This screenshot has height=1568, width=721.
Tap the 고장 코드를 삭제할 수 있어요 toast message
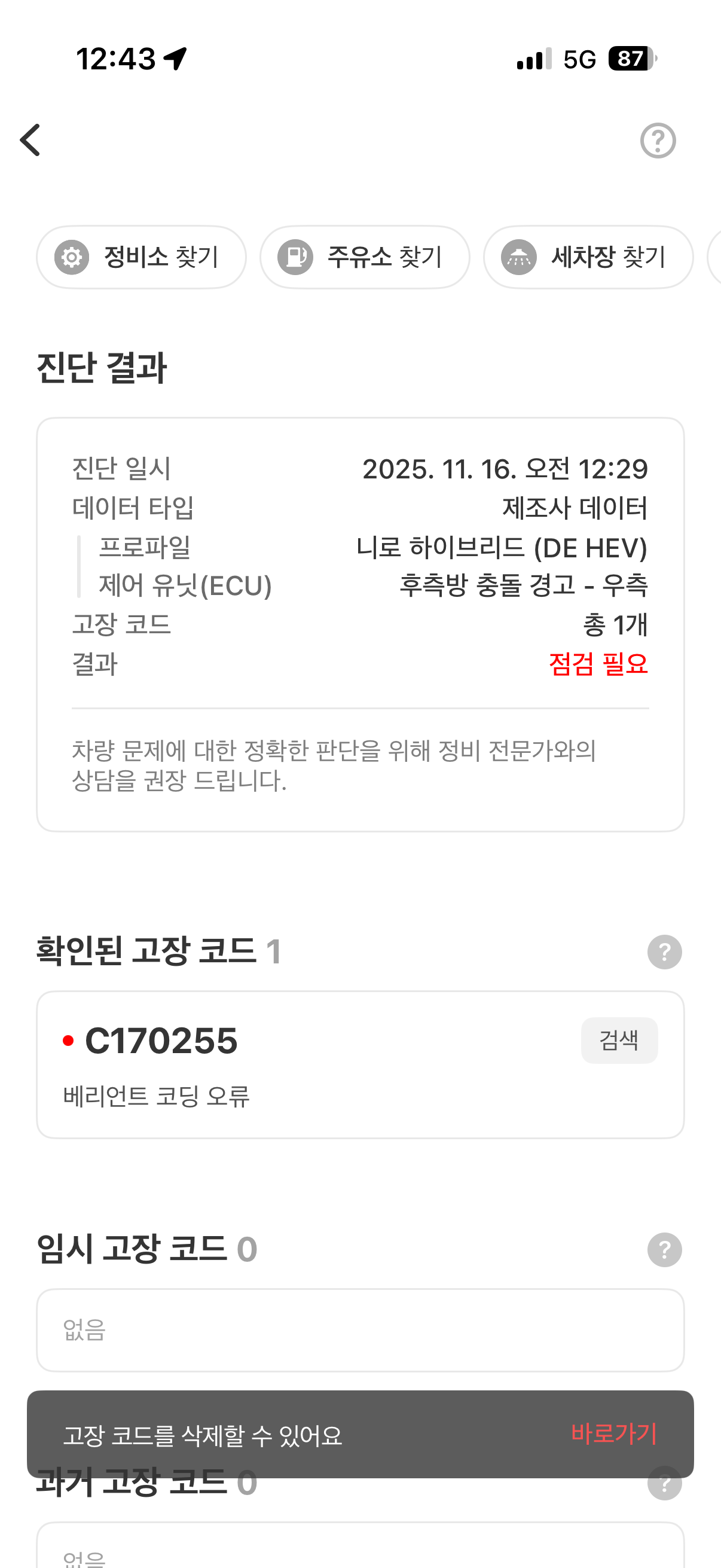point(203,1435)
